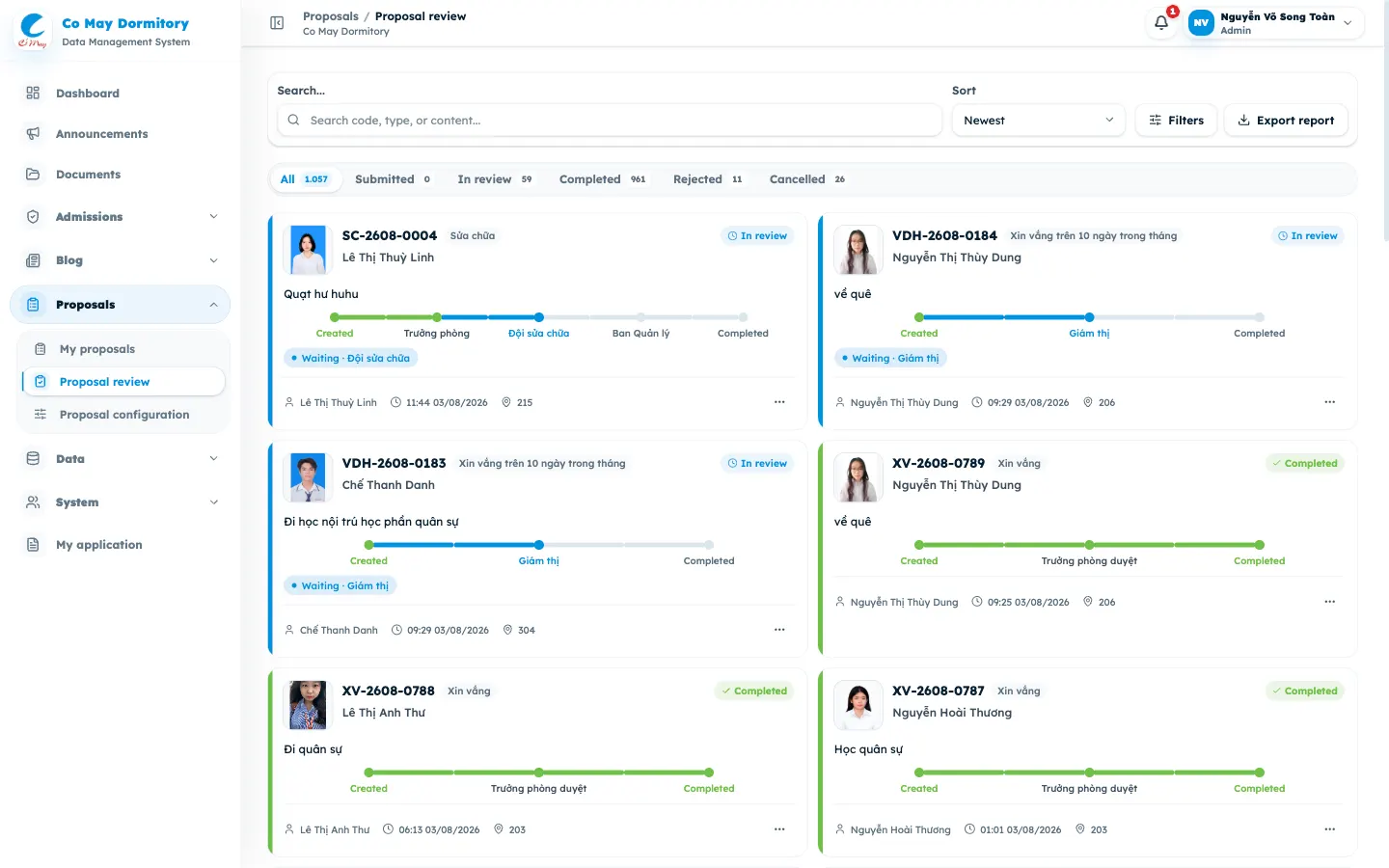Click the Export report button
1389x868 pixels.
[x=1286, y=121]
